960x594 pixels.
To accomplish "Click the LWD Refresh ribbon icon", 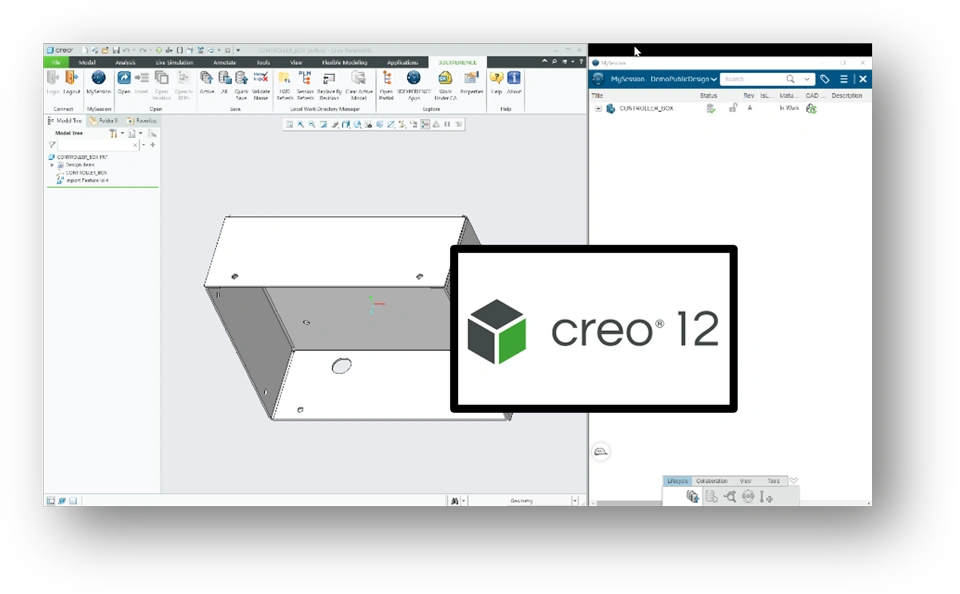I will (x=284, y=78).
